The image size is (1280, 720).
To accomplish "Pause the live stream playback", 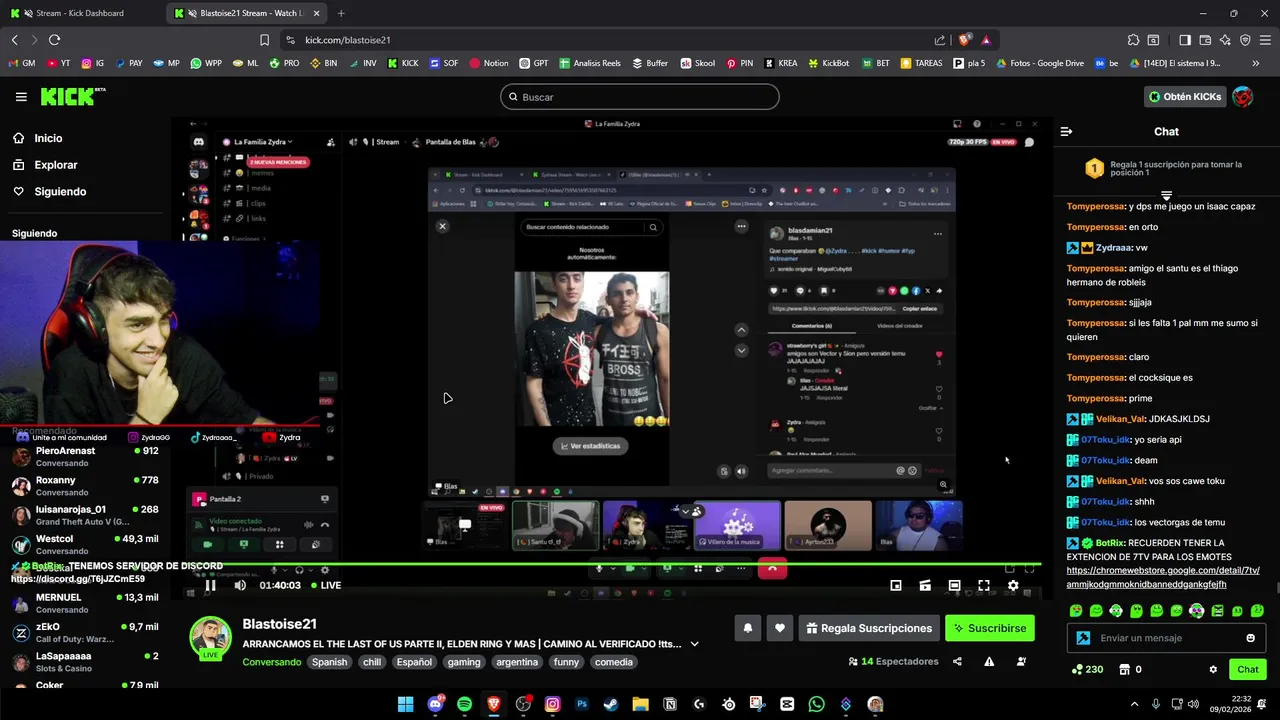I will pyautogui.click(x=211, y=585).
